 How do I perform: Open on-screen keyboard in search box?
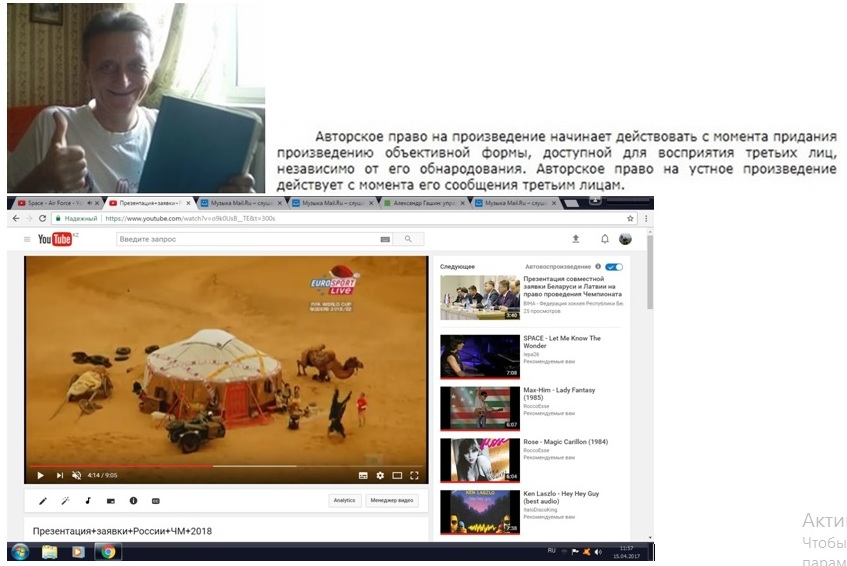(385, 239)
